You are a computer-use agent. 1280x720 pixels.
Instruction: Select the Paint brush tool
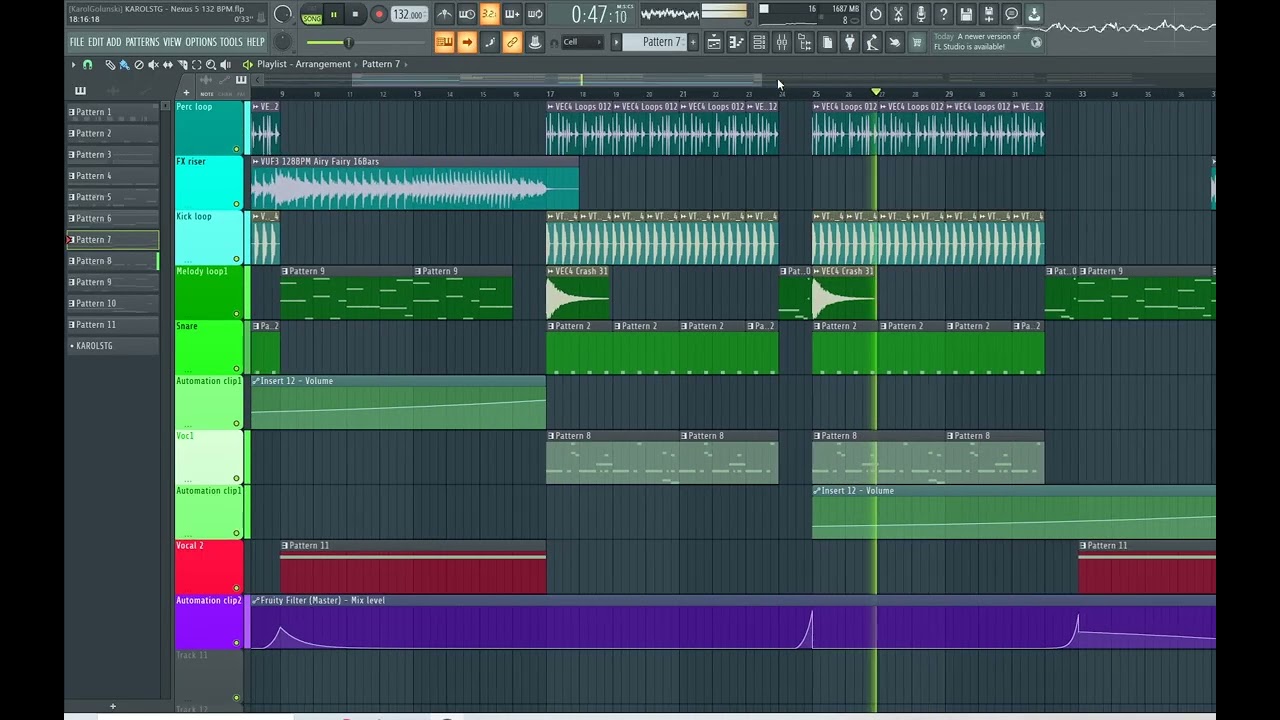coord(124,65)
